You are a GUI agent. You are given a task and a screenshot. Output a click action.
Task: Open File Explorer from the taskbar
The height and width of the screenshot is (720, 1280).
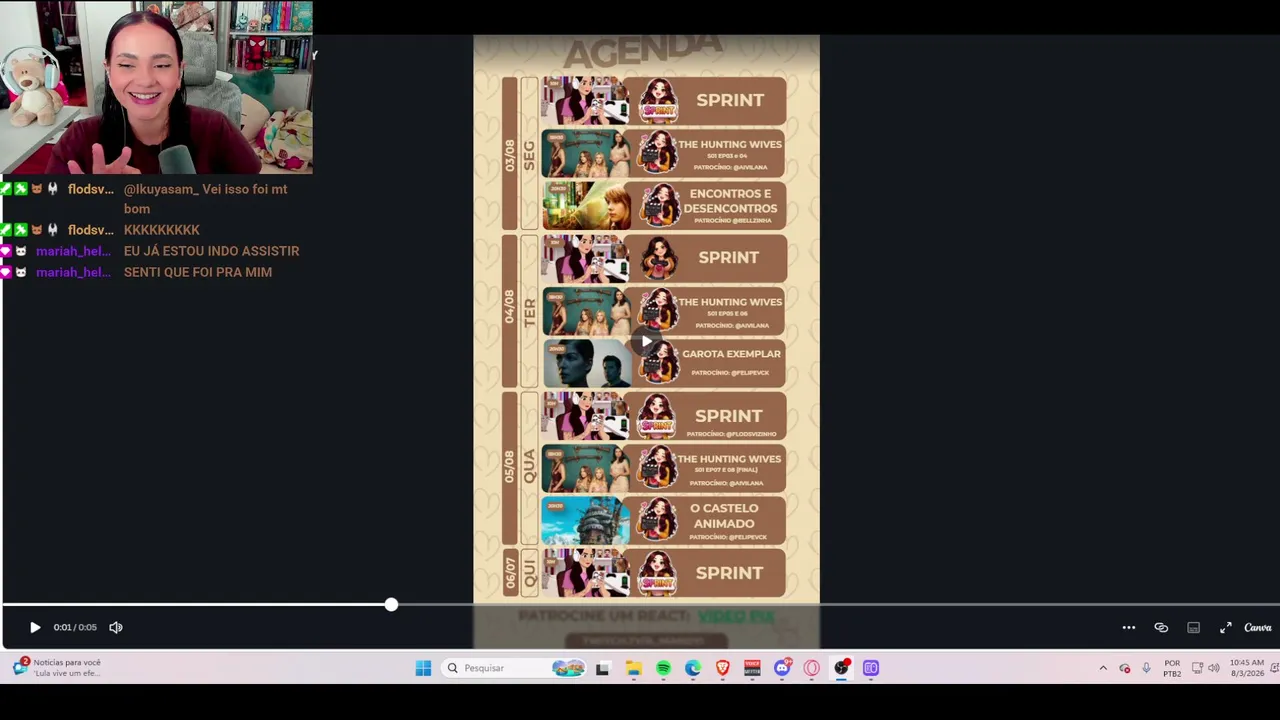[x=634, y=668]
